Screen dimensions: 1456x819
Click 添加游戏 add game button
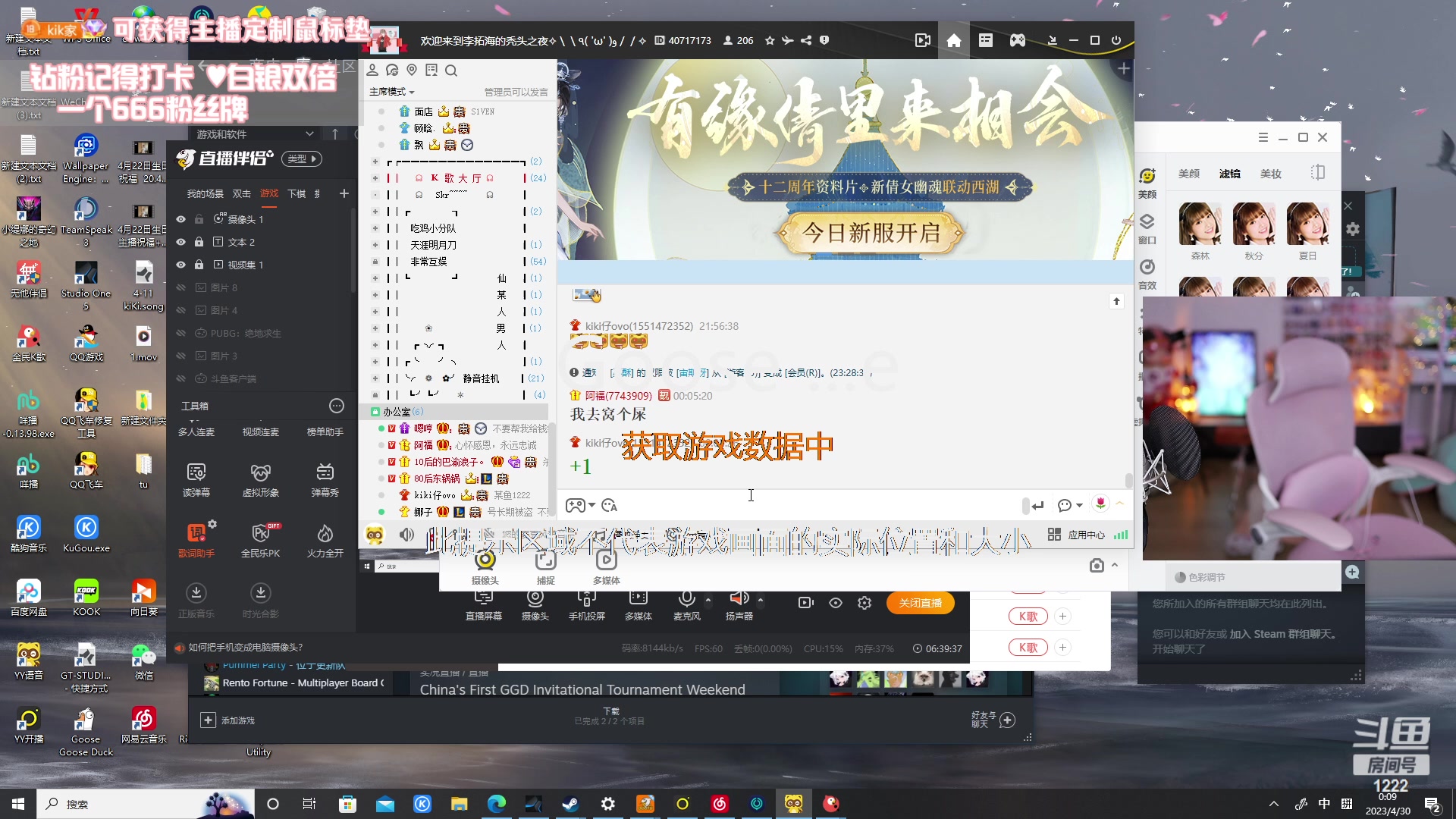[x=227, y=720]
